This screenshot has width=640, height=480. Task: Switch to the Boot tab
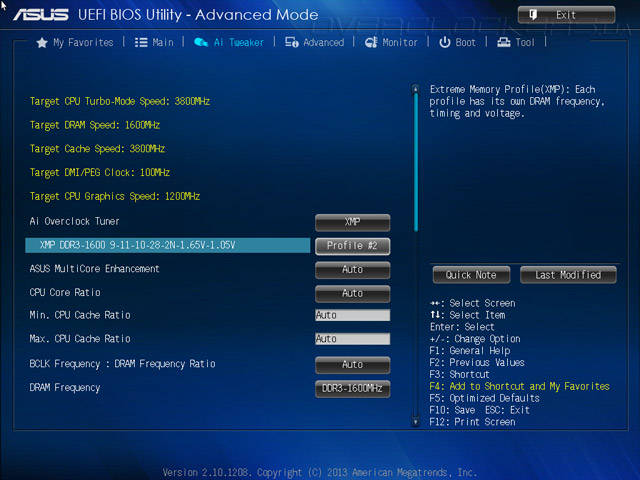[458, 42]
